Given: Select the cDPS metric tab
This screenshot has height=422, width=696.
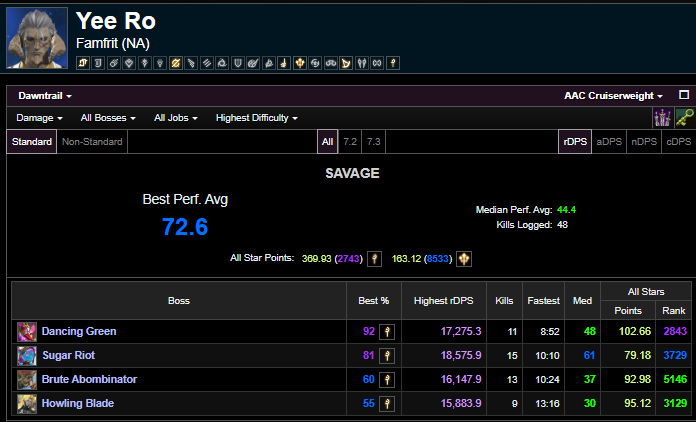Looking at the screenshot, I should coord(679,142).
